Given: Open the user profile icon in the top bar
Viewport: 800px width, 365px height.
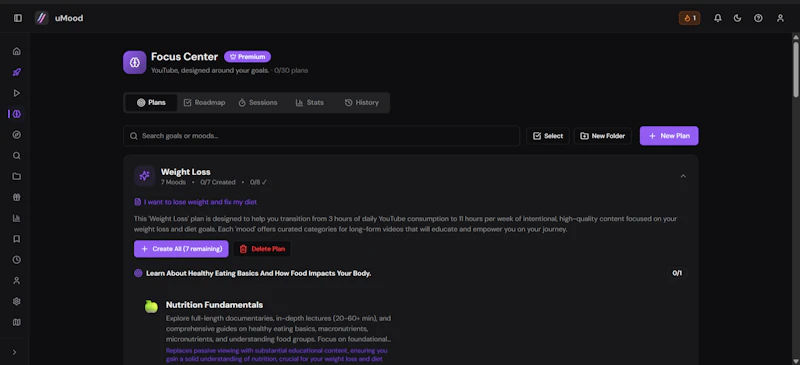Looking at the screenshot, I should point(780,18).
